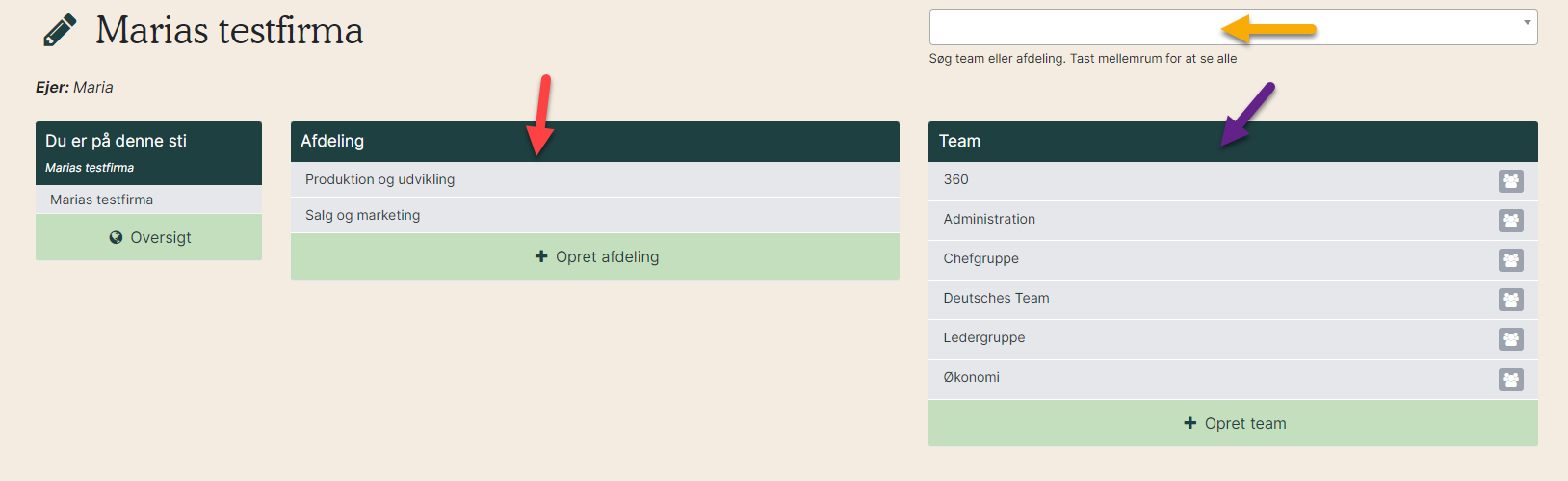
Task: Select the Salg og marketing department
Action: (362, 215)
